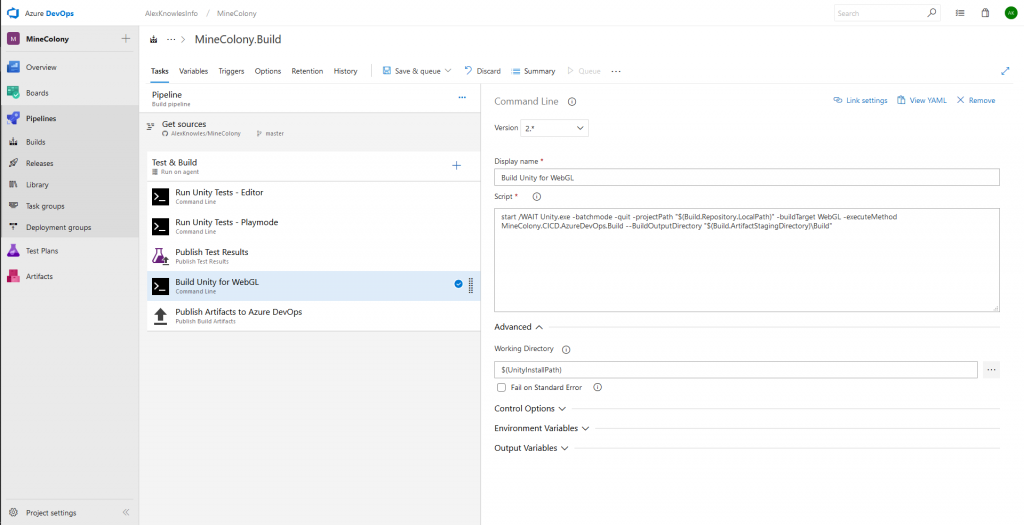Switch to the Variables tab
Image resolution: width=1024 pixels, height=525 pixels.
click(193, 71)
